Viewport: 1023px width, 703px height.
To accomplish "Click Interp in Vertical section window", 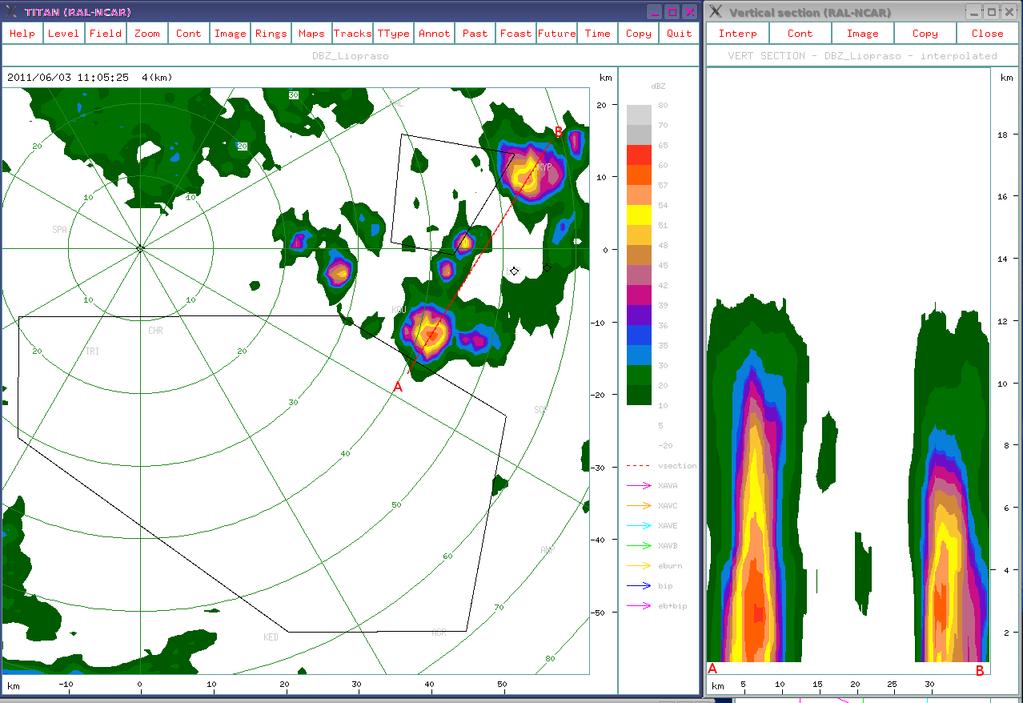I will click(738, 33).
